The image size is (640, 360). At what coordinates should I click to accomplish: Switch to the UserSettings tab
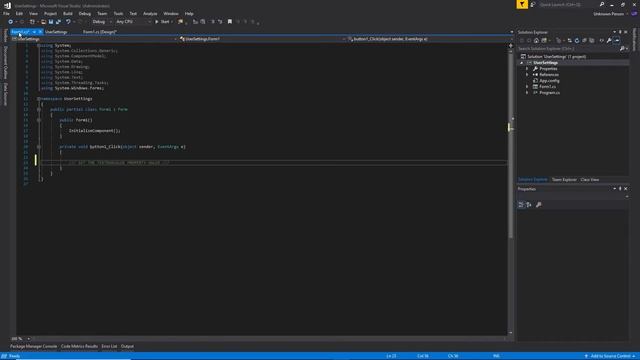pyautogui.click(x=56, y=32)
